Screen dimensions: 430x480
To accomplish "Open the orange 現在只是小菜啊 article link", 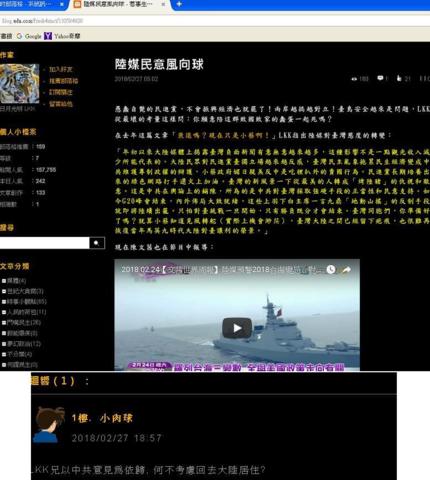I will [223, 135].
